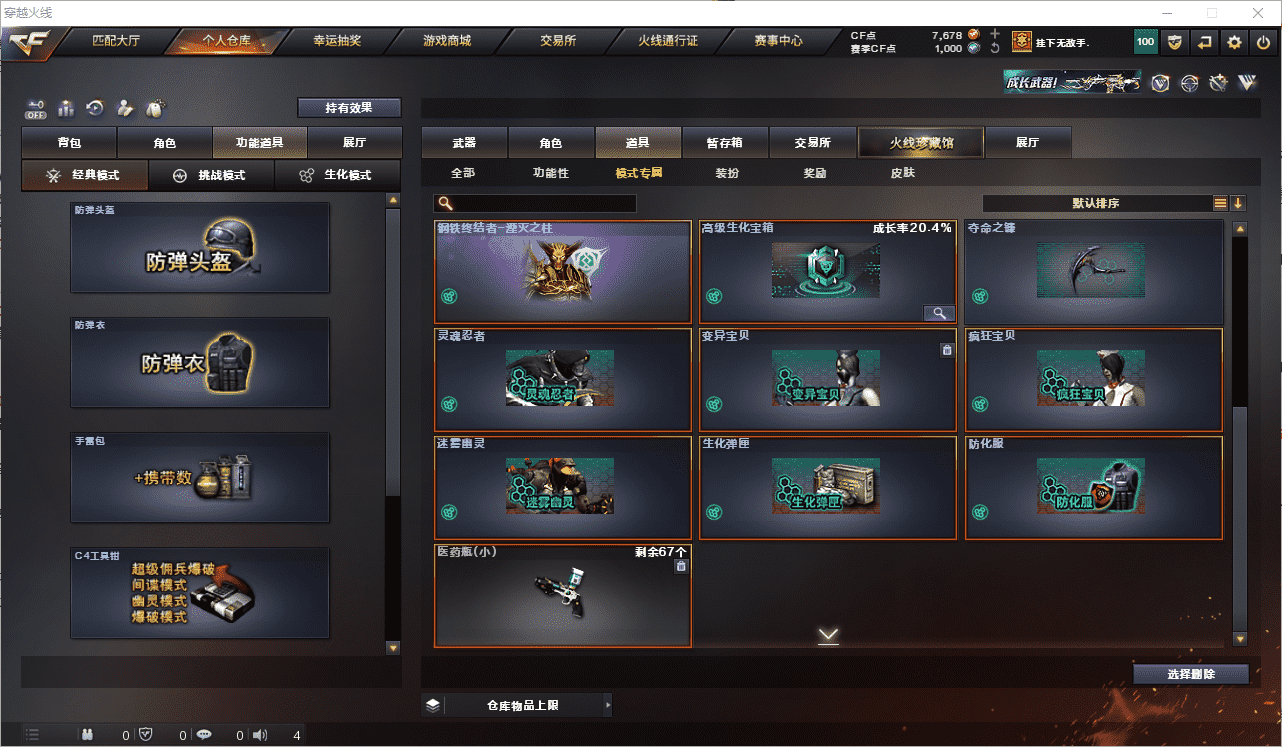The height and width of the screenshot is (747, 1282).
Task: Refresh the CF points balance
Action: (995, 48)
